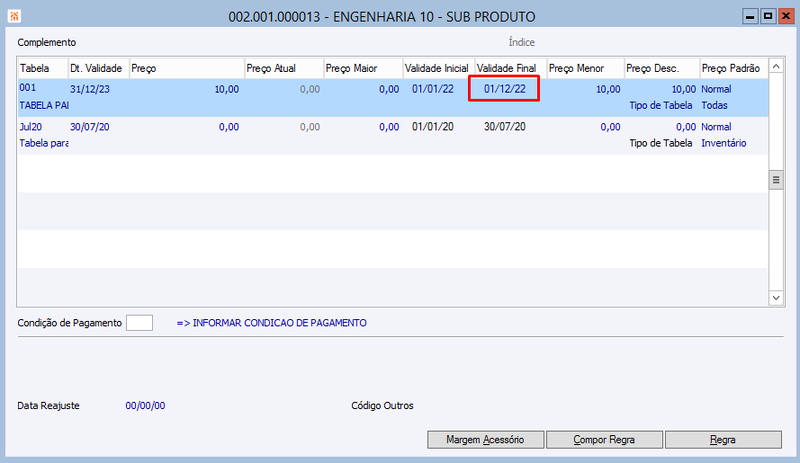The image size is (800, 463).
Task: Click the Tabela column header
Action: click(43, 68)
